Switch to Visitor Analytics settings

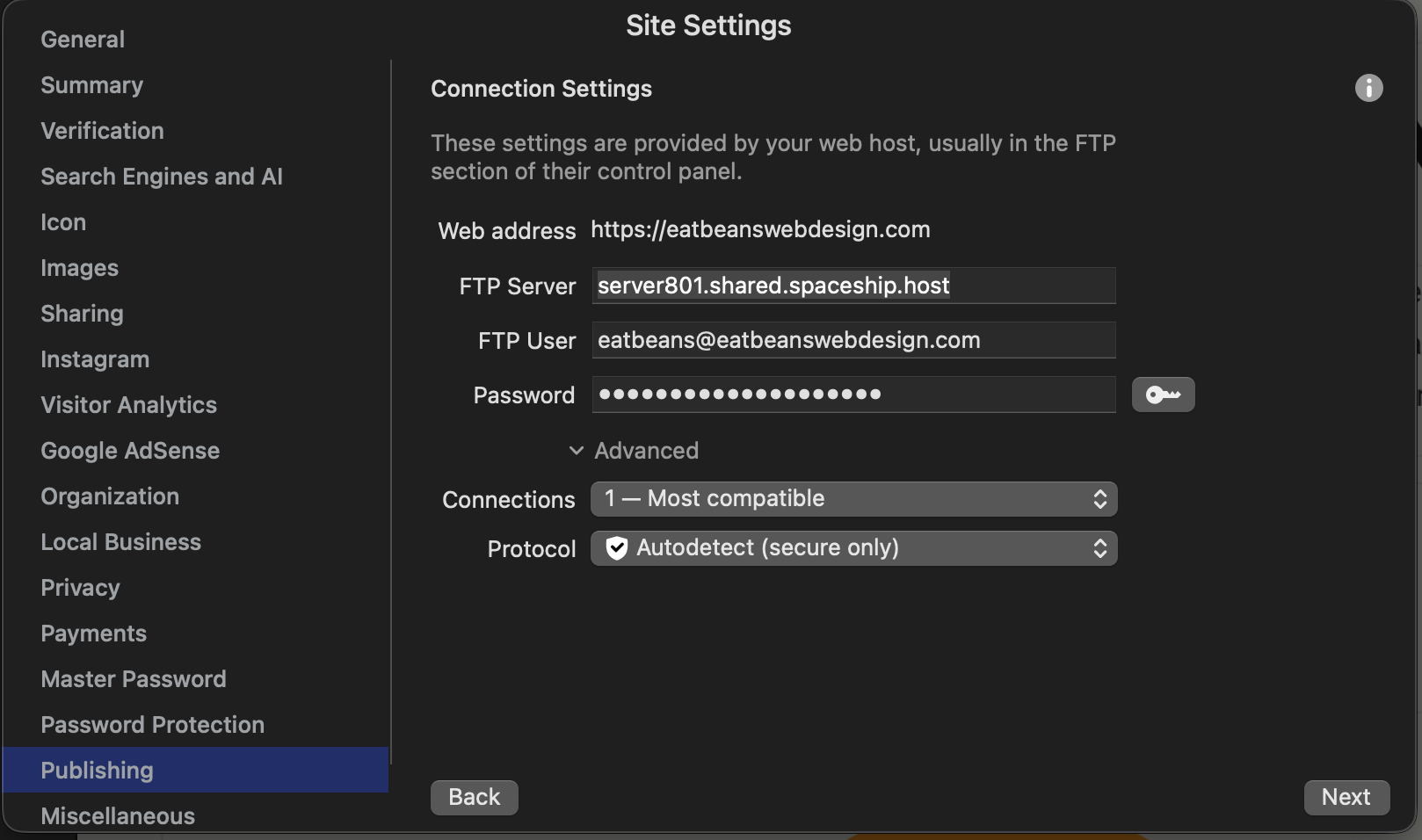pyautogui.click(x=128, y=405)
